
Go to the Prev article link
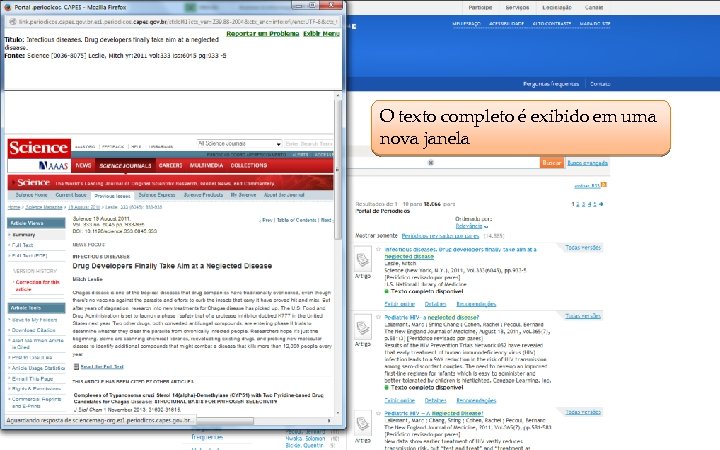(x=266, y=220)
